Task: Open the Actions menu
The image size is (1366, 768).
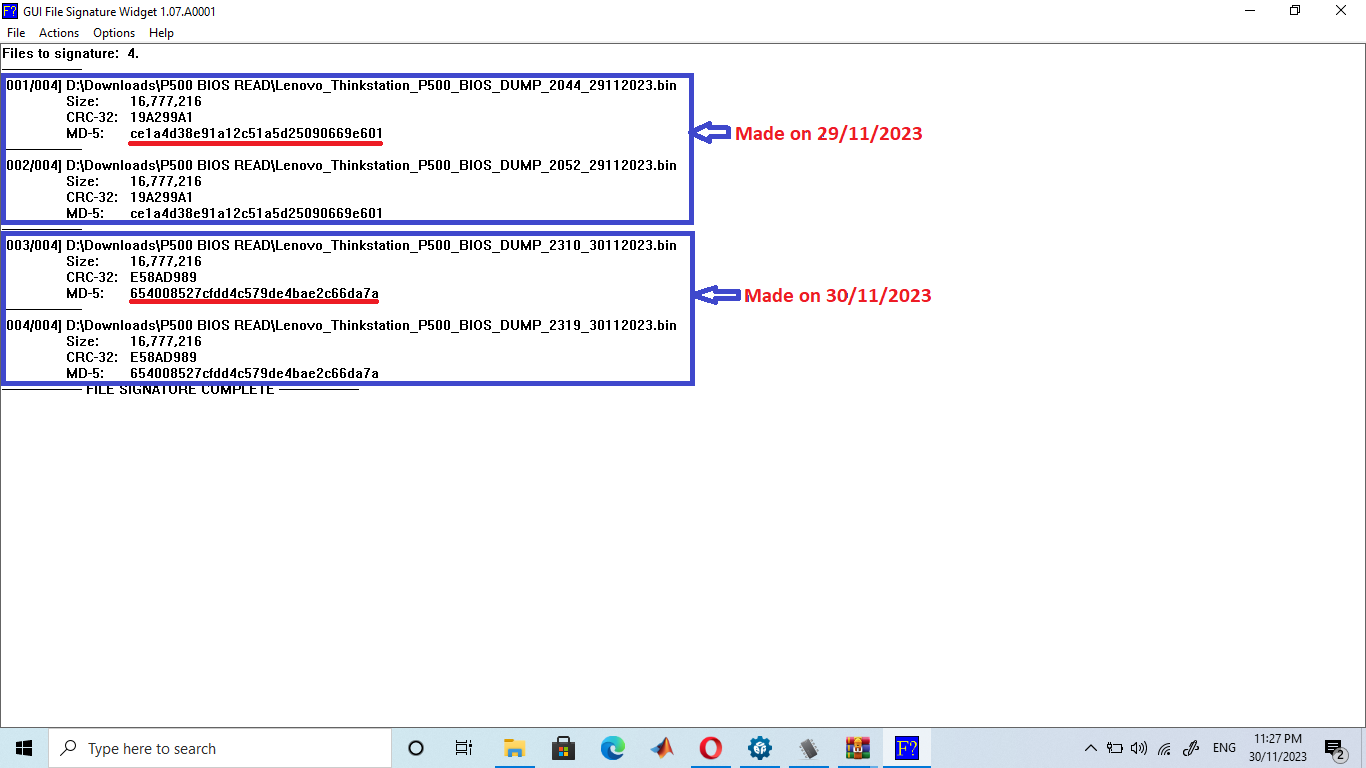Action: tap(59, 33)
